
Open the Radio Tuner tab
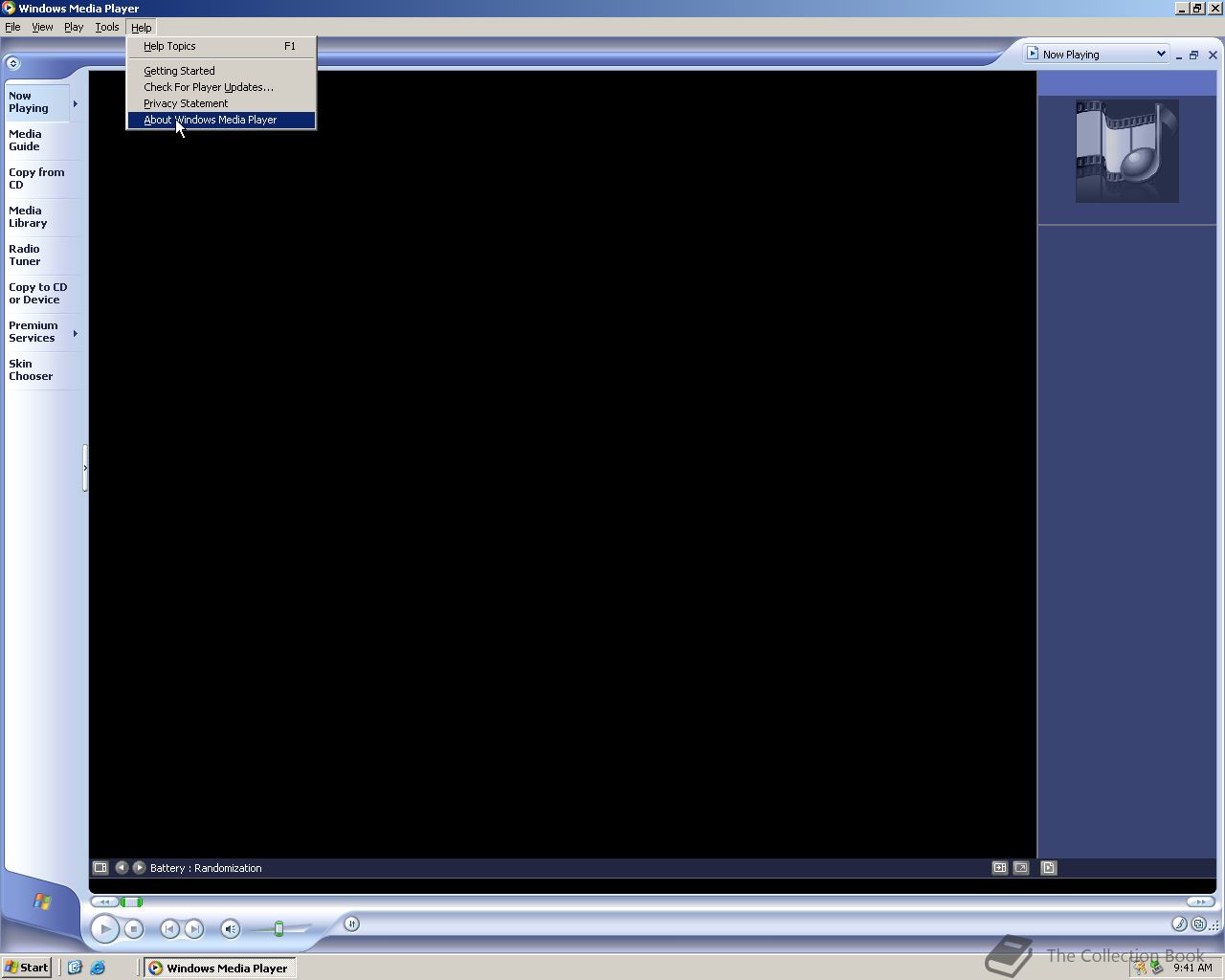[x=42, y=256]
